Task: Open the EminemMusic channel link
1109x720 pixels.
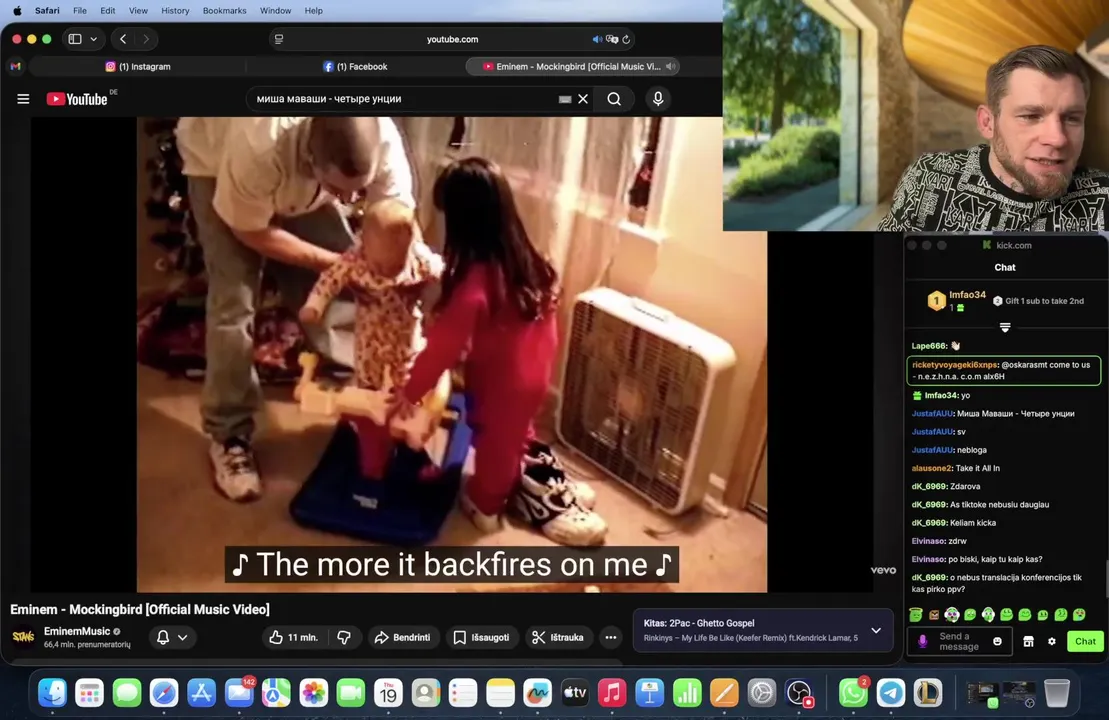Action: pyautogui.click(x=76, y=631)
